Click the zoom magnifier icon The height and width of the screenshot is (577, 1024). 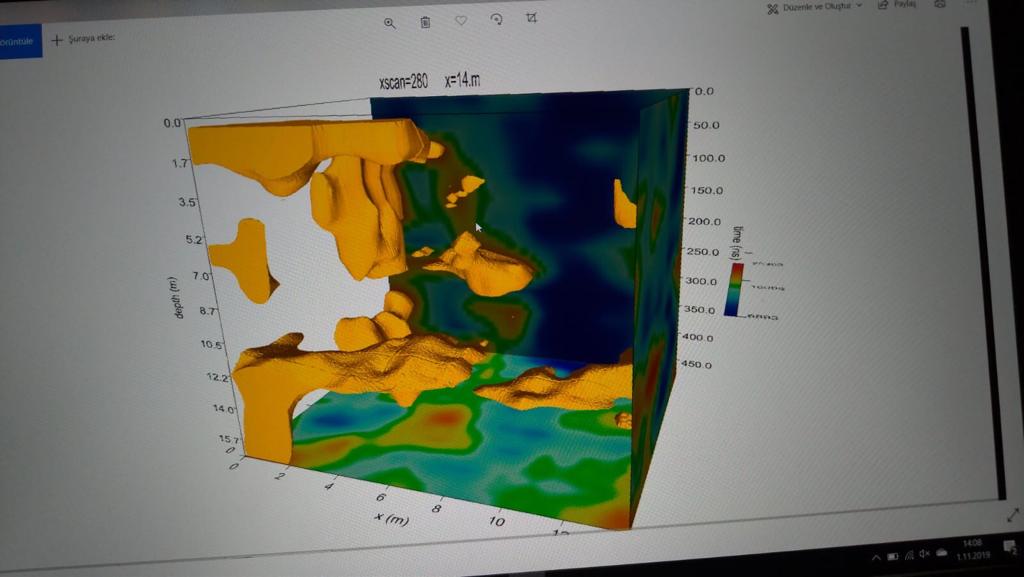coord(390,23)
